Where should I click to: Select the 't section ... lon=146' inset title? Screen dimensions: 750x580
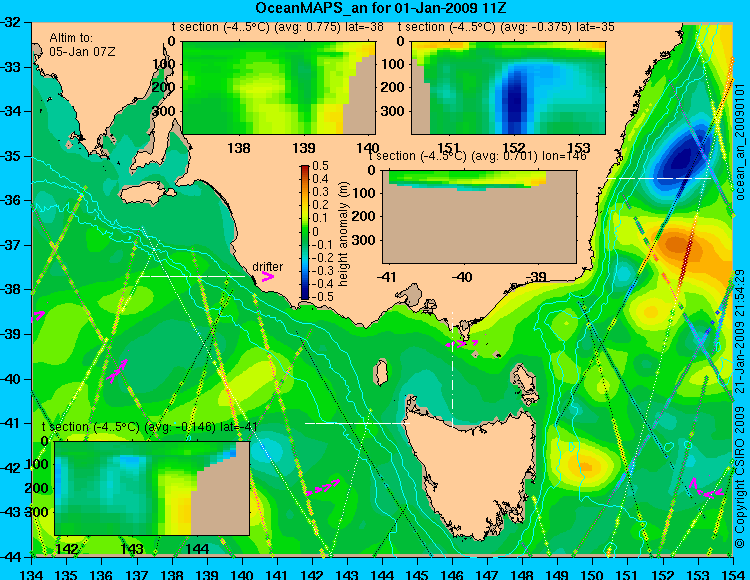pyautogui.click(x=477, y=156)
